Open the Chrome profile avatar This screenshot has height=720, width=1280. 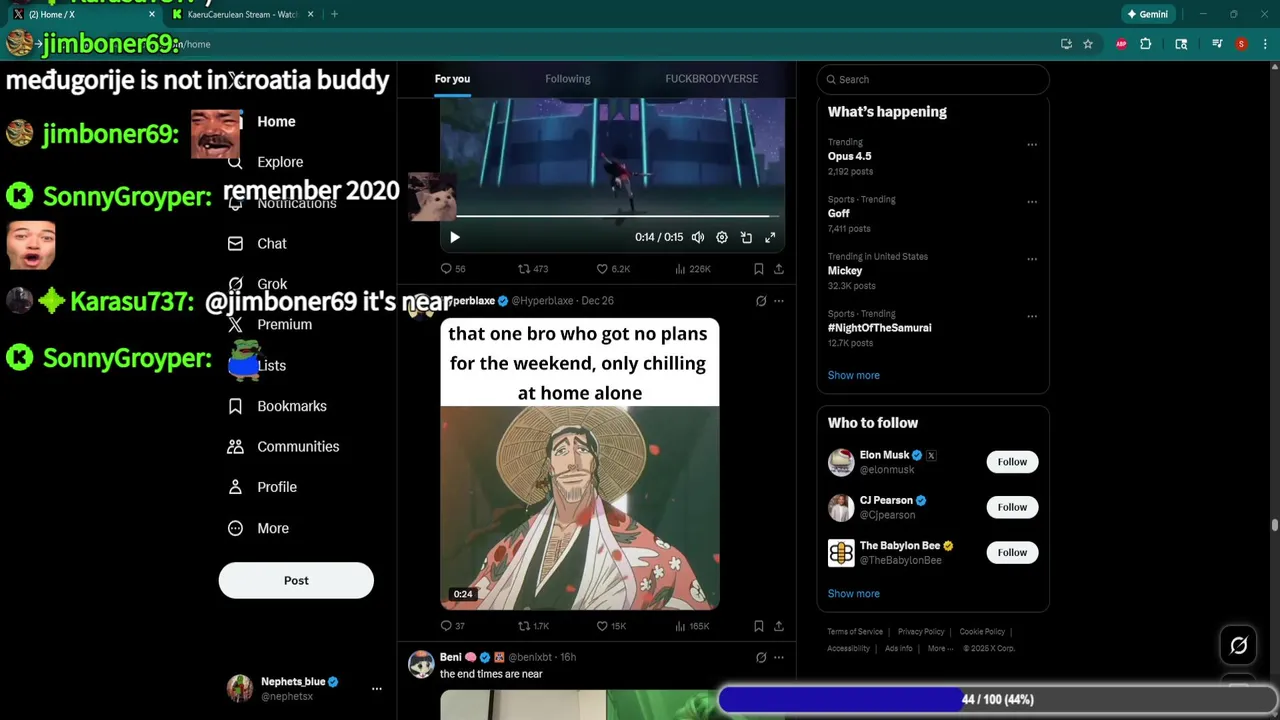(1241, 44)
